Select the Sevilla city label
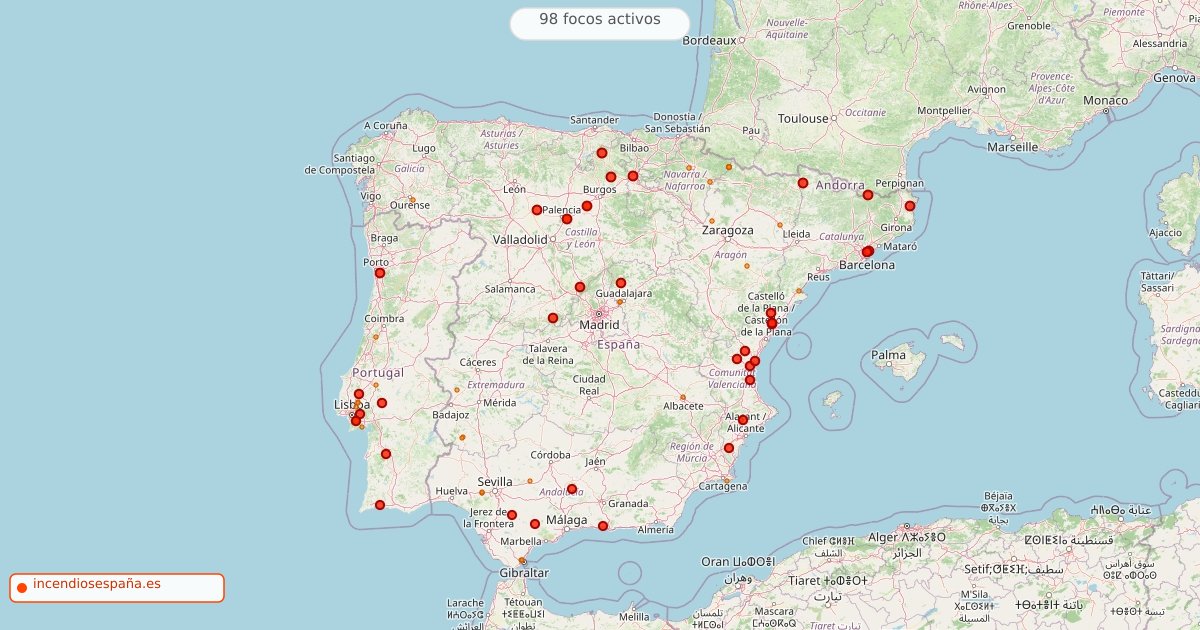1200x630 pixels. click(x=495, y=482)
